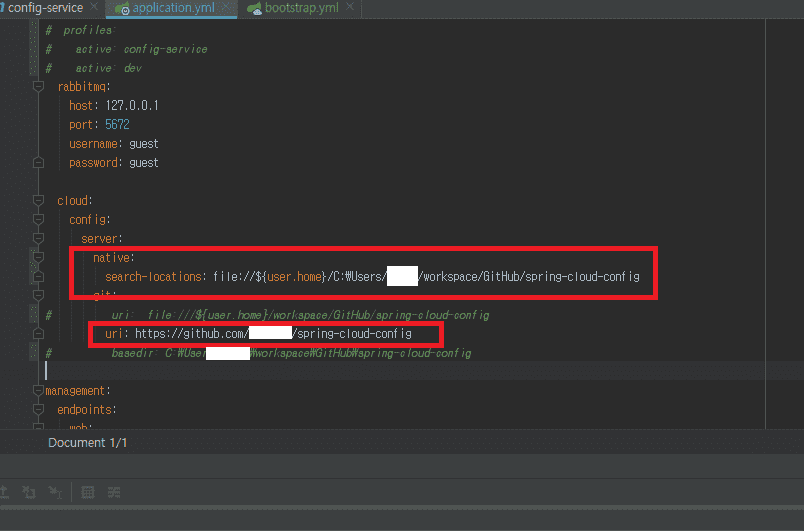Click fold end marker beside password line
Screen dimensions: 804x531
(38, 162)
